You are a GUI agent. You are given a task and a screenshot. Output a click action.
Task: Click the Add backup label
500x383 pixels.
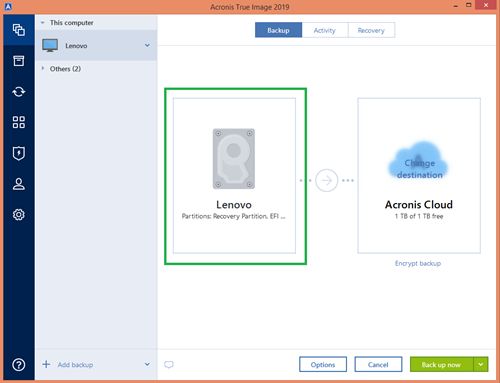pos(75,365)
